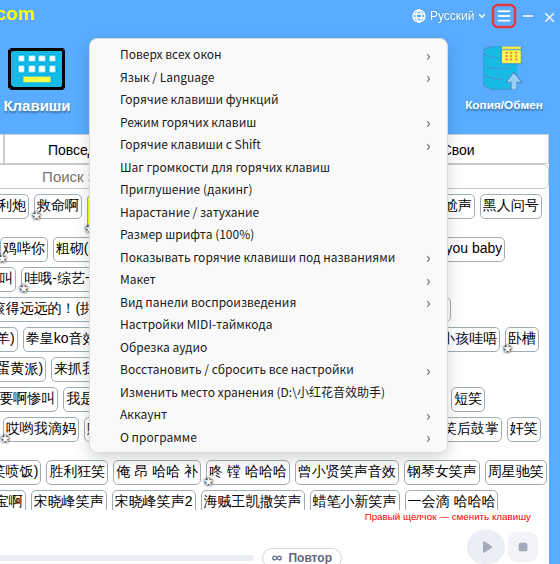Expand the Вид панели воспроизведения submenu
The width and height of the screenshot is (560, 564).
point(268,303)
